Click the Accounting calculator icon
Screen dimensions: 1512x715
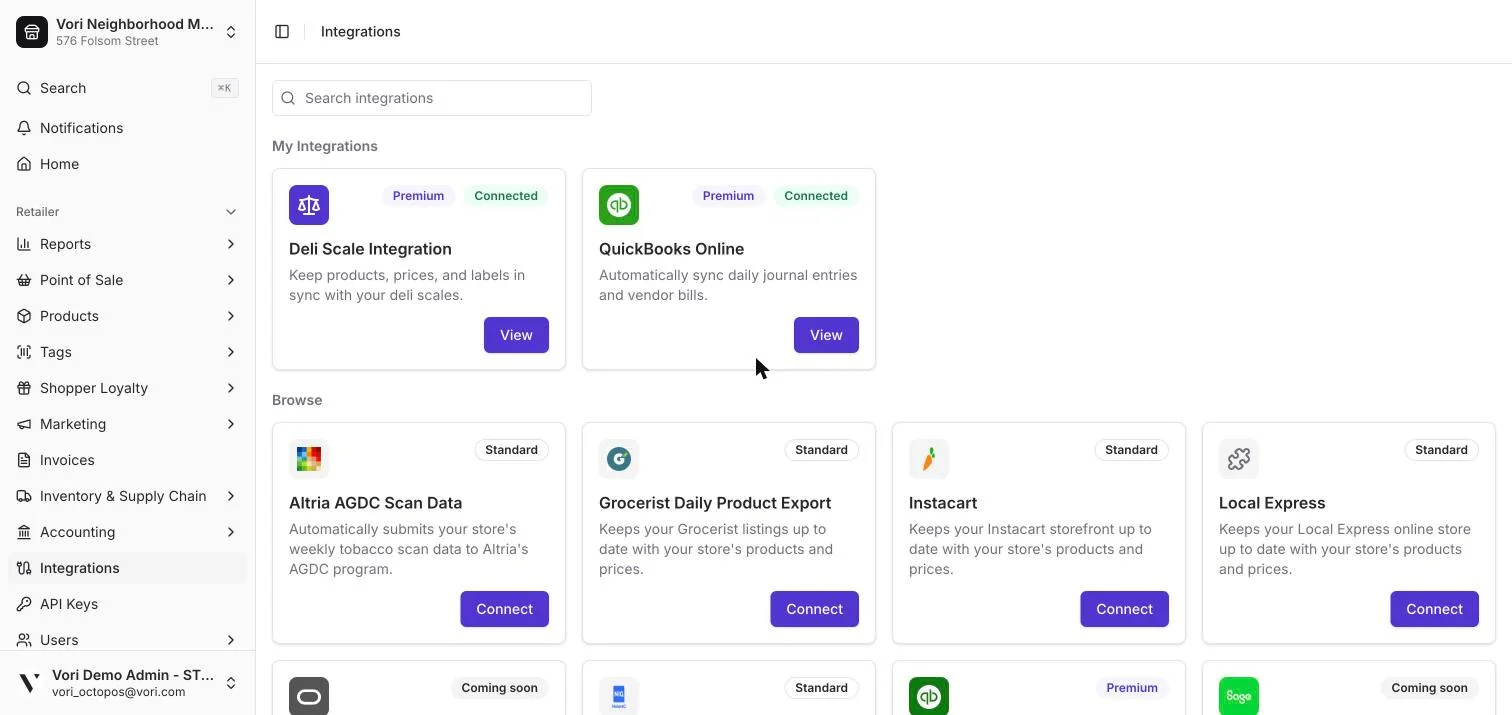coord(24,532)
